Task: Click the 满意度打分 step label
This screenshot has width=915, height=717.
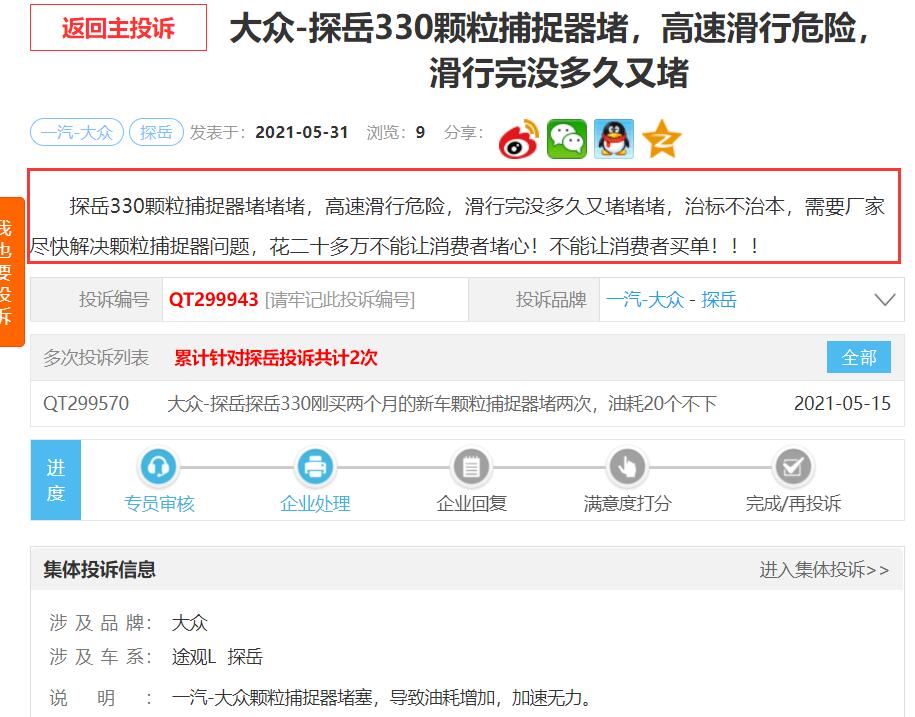Action: click(x=627, y=503)
